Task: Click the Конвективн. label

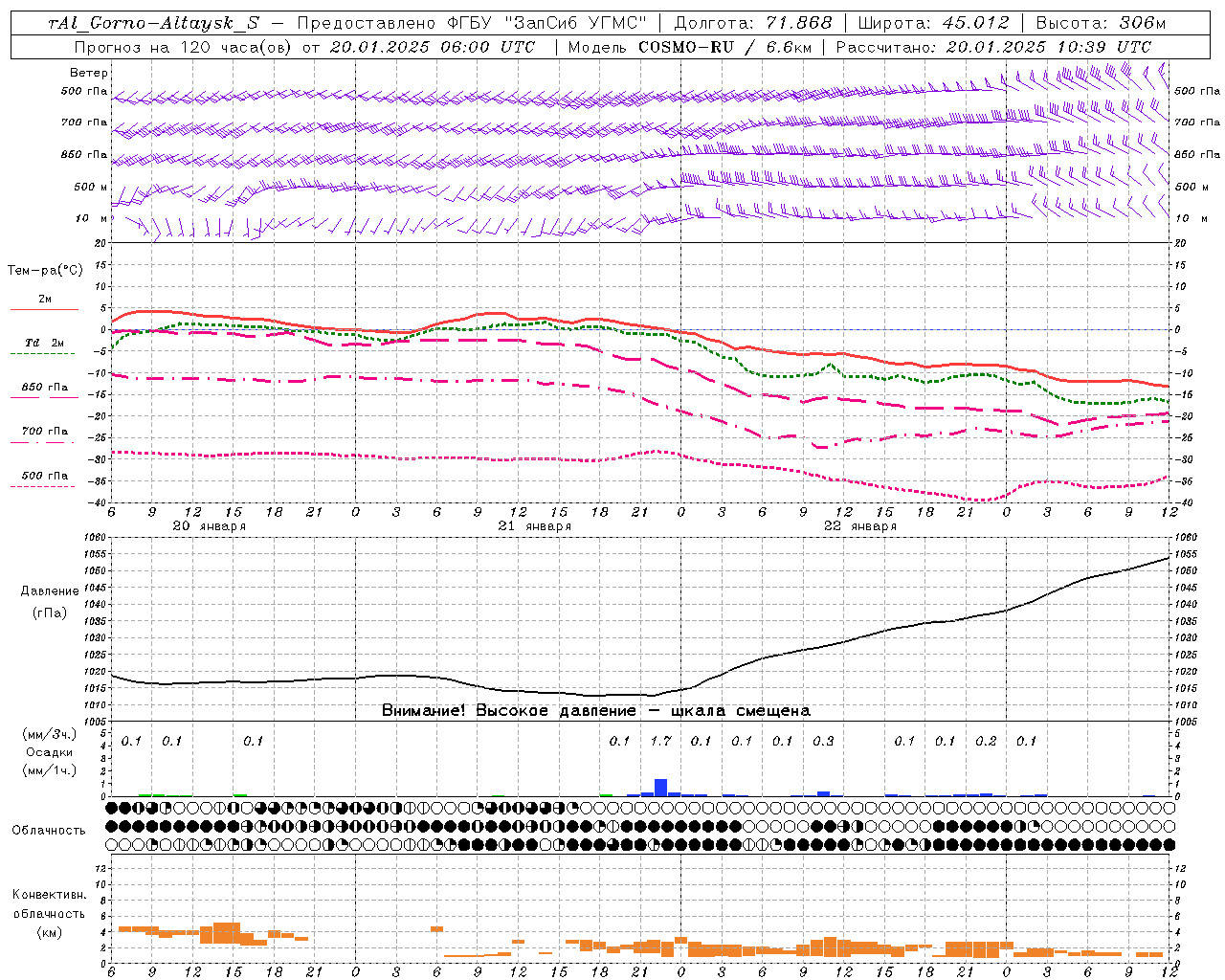Action: click(49, 895)
